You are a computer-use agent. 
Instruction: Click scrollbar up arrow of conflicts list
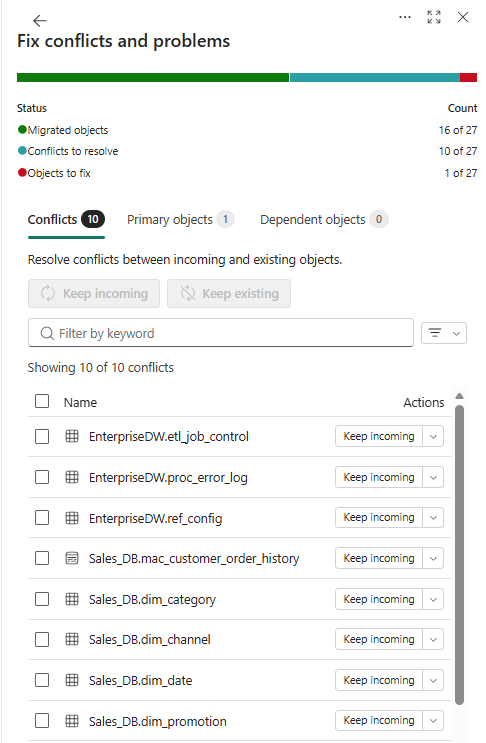tap(459, 397)
